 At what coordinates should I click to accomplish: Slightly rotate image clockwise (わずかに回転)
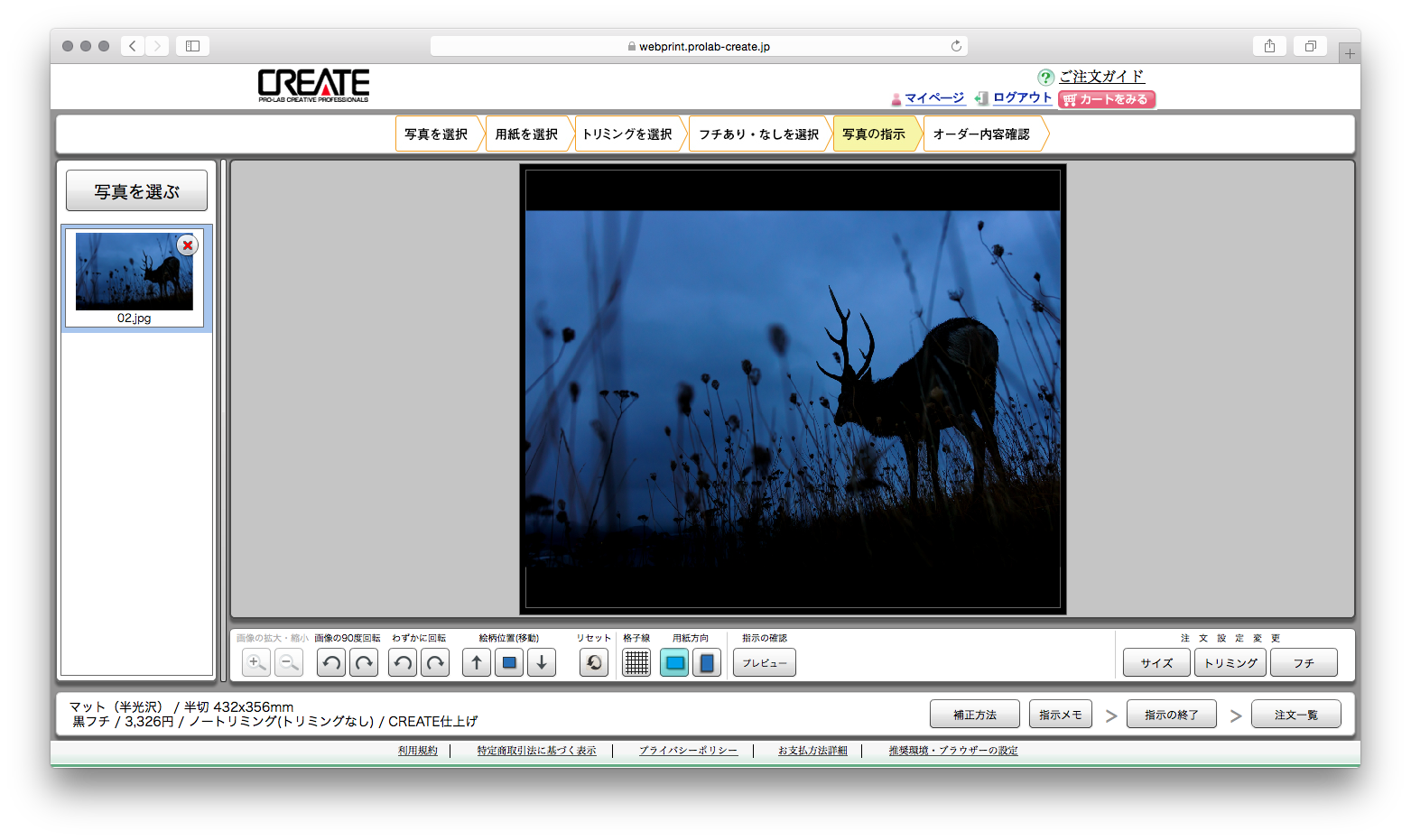click(435, 663)
